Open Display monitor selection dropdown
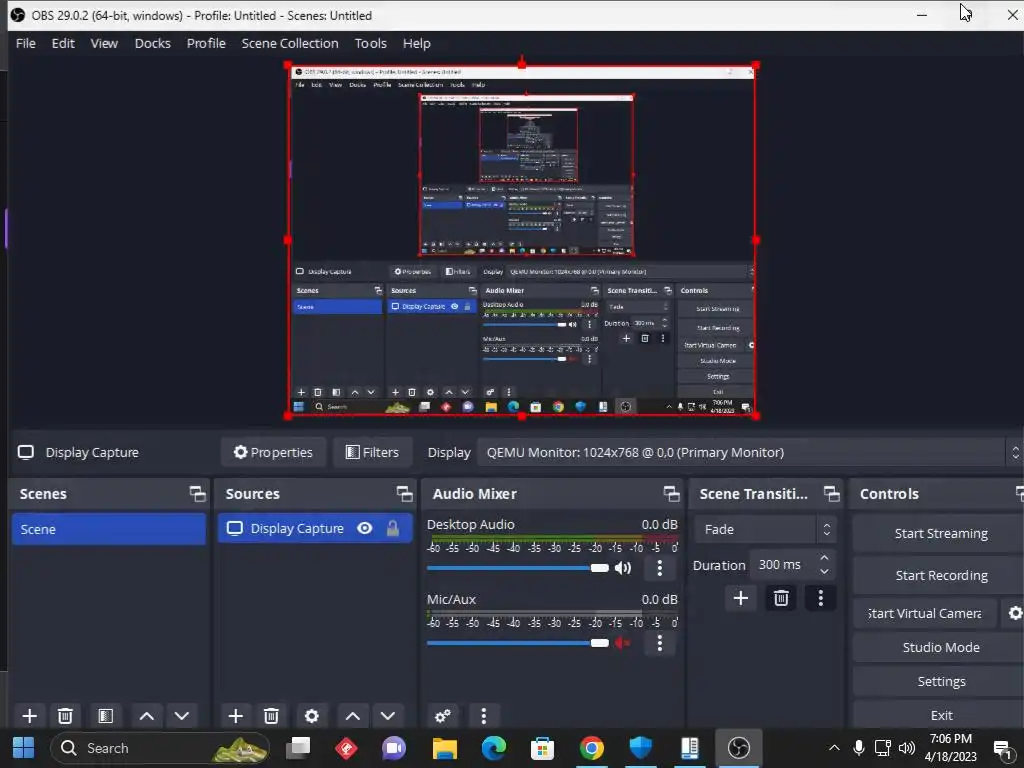 [x=749, y=453]
